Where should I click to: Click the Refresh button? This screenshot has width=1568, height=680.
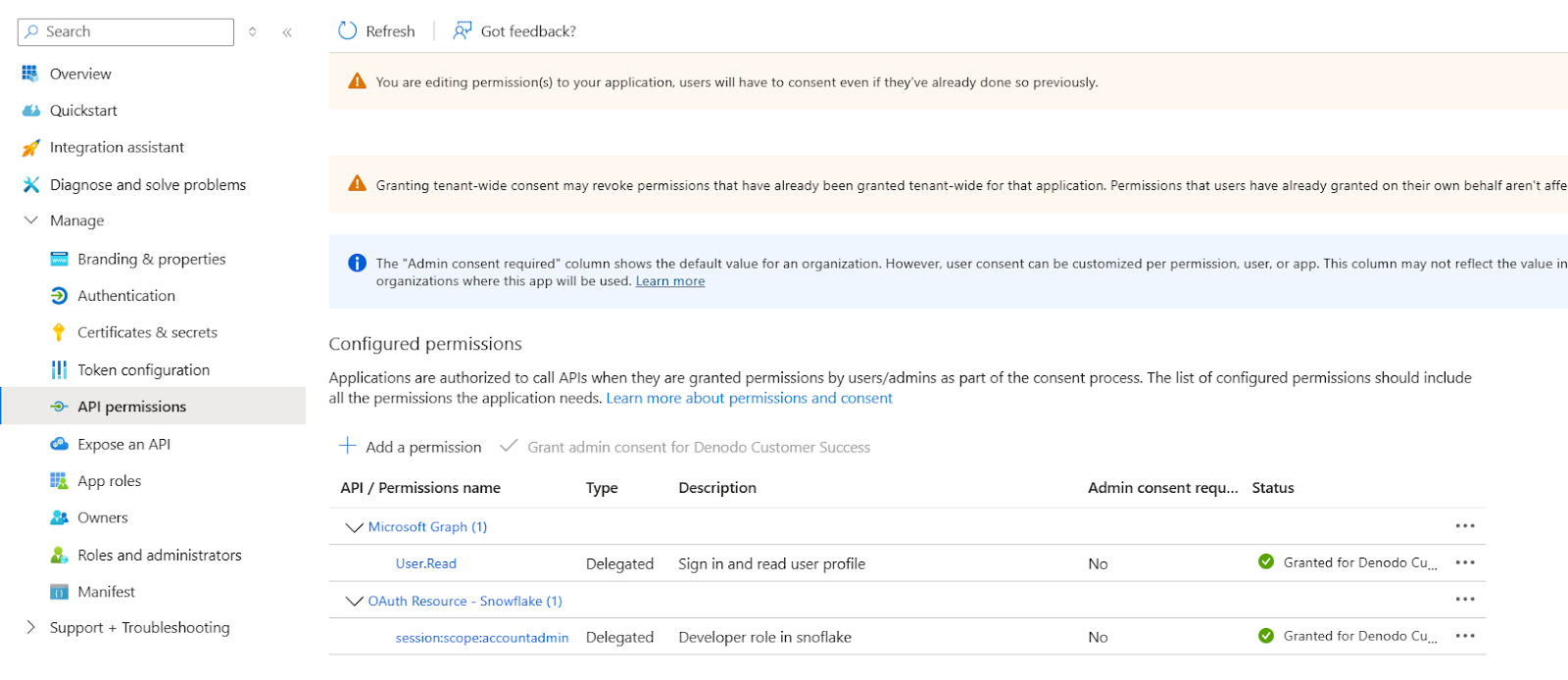(x=376, y=30)
